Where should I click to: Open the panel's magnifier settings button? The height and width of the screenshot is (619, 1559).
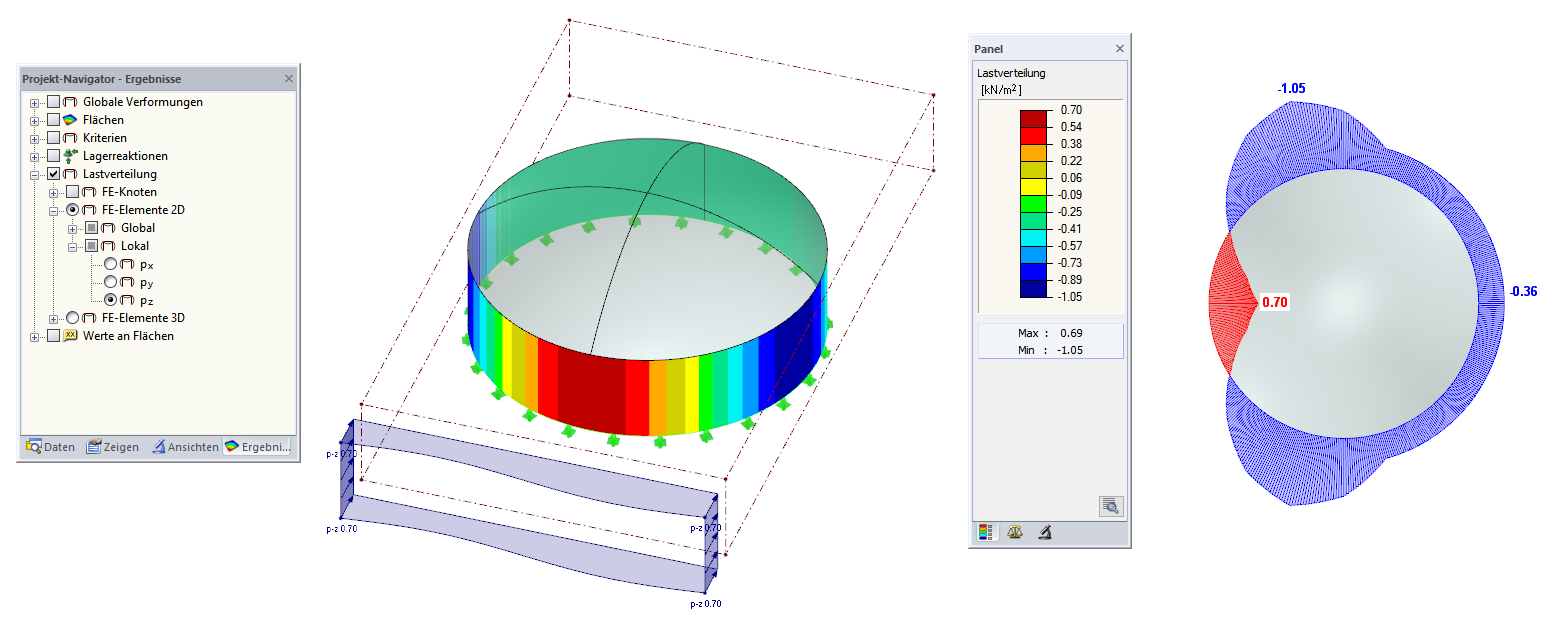tap(1110, 506)
